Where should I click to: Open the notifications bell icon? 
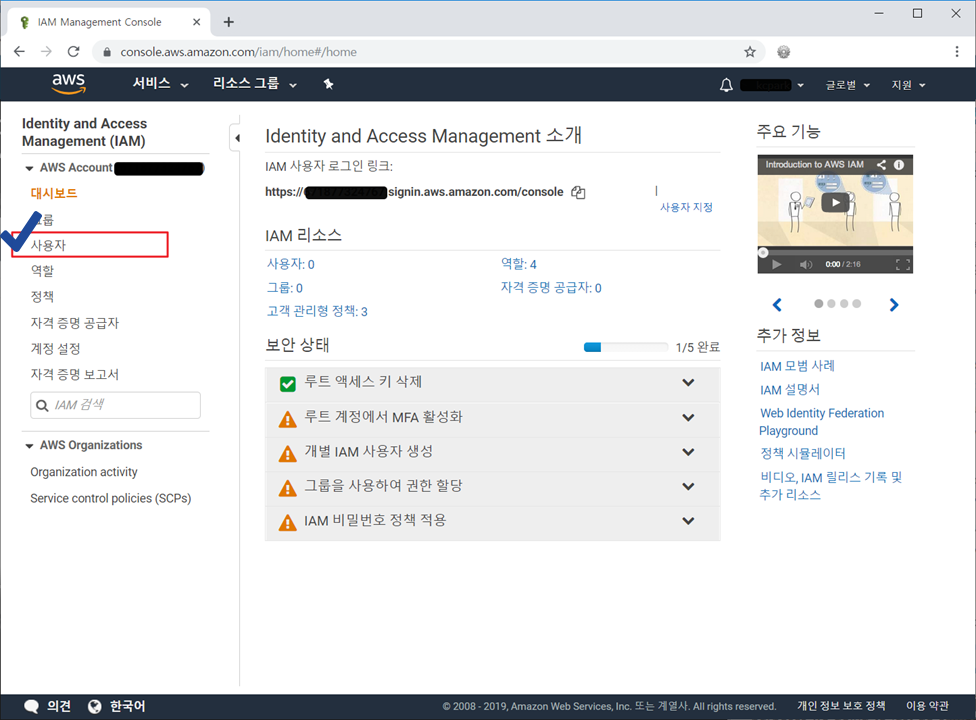tap(726, 85)
